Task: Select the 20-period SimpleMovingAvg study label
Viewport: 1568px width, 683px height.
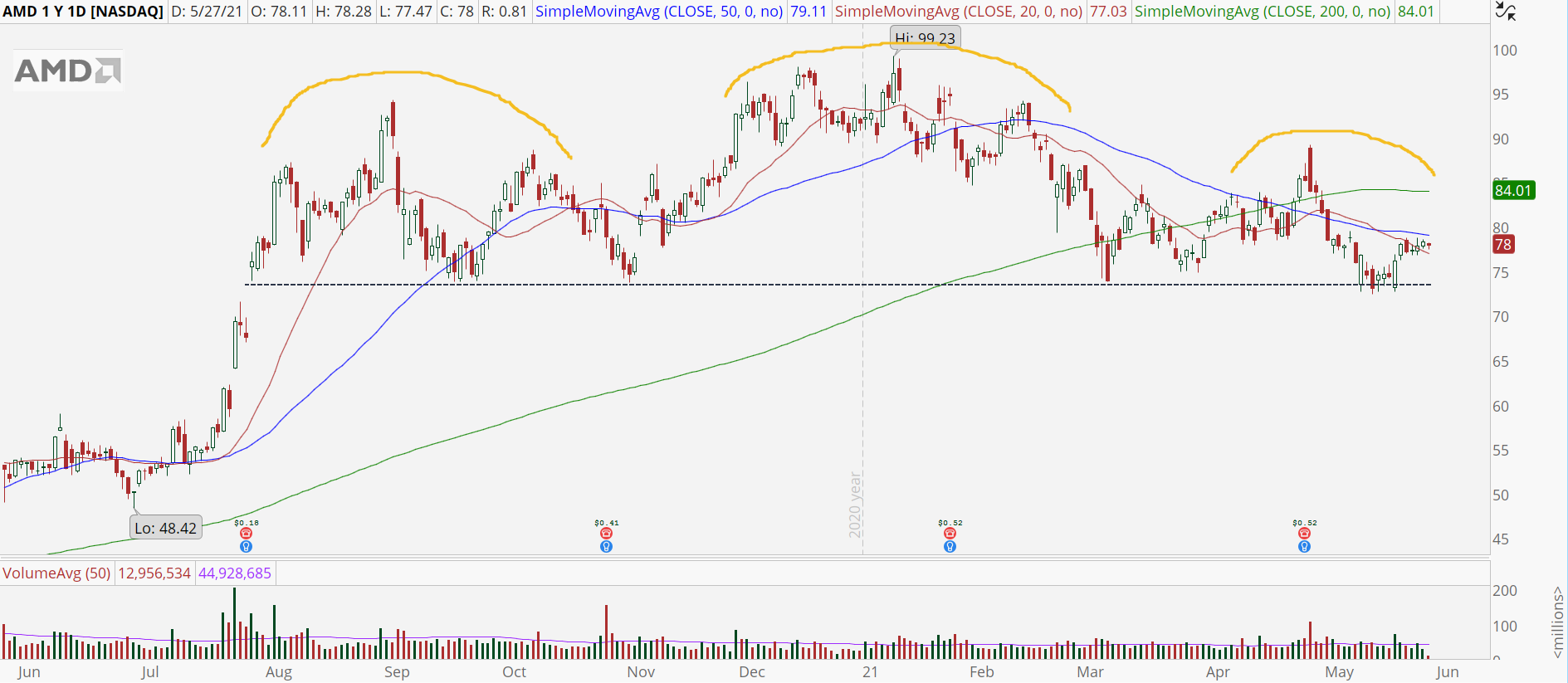Action: click(x=959, y=12)
